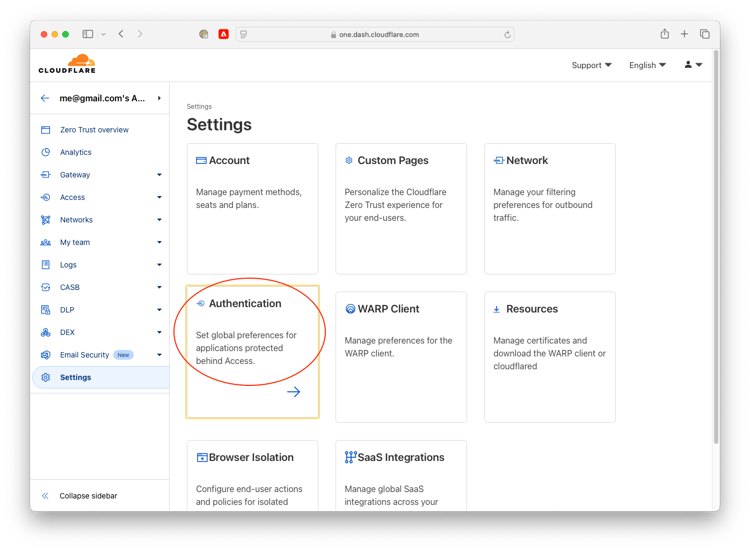
Task: Open the Analytics page
Action: click(x=76, y=152)
